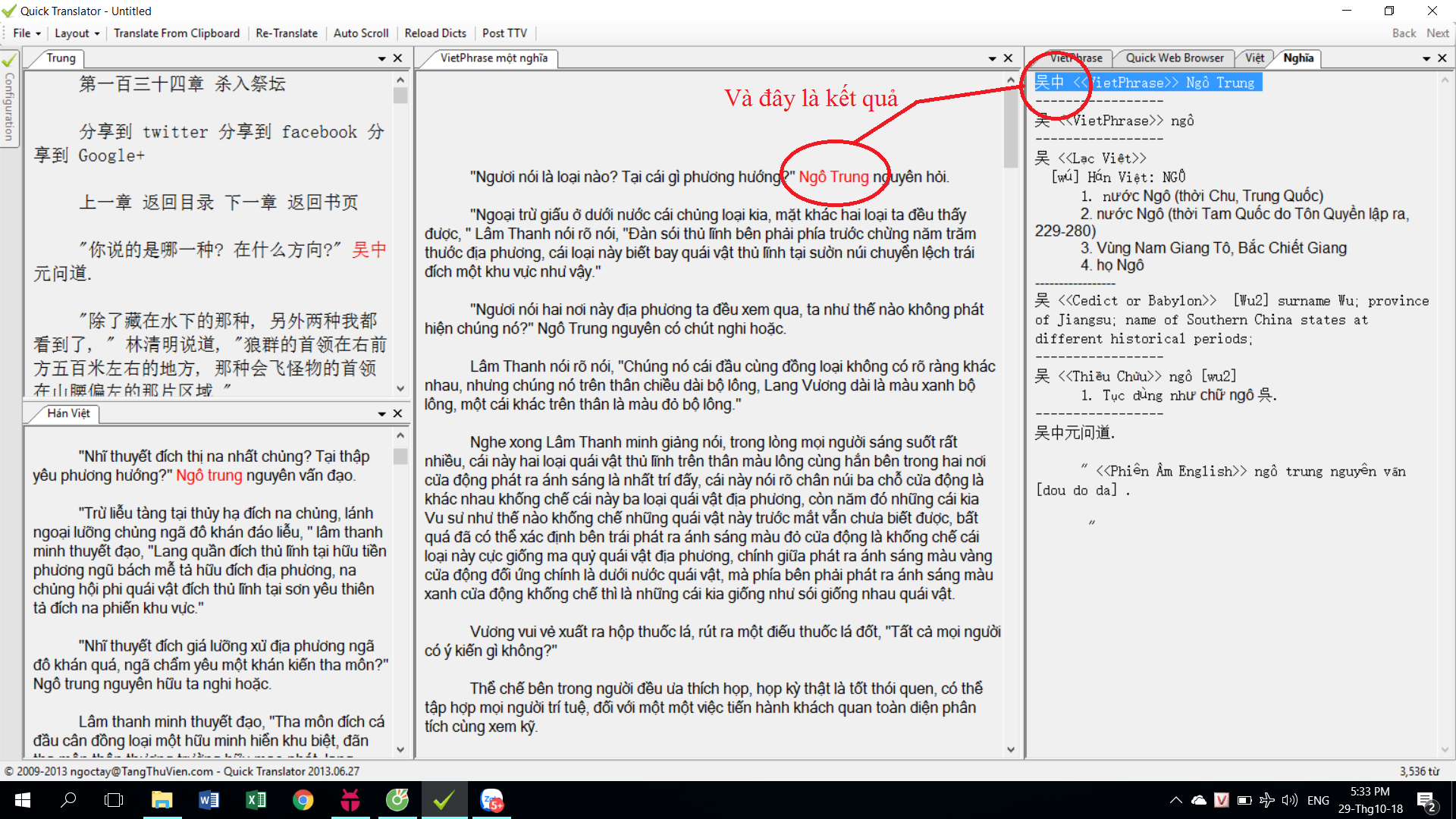Expand the Layout dropdown menu

point(77,33)
